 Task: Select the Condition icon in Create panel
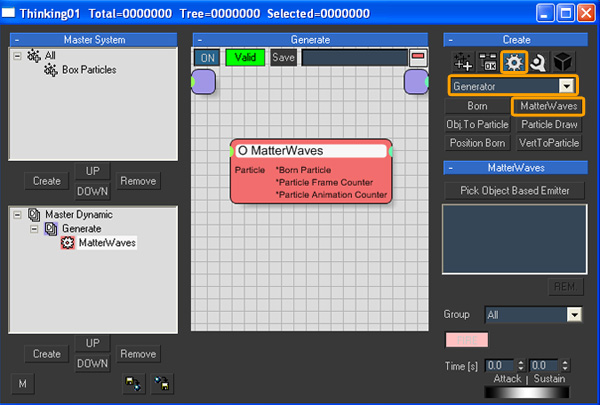point(488,62)
